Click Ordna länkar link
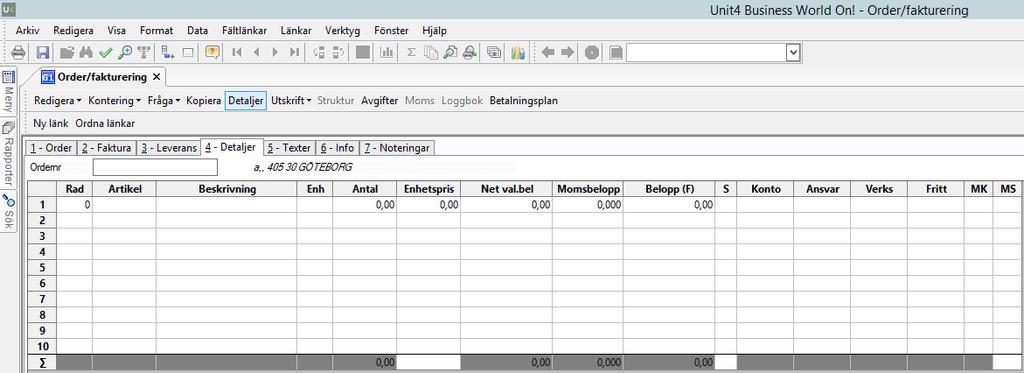1024x373 pixels. 105,123
